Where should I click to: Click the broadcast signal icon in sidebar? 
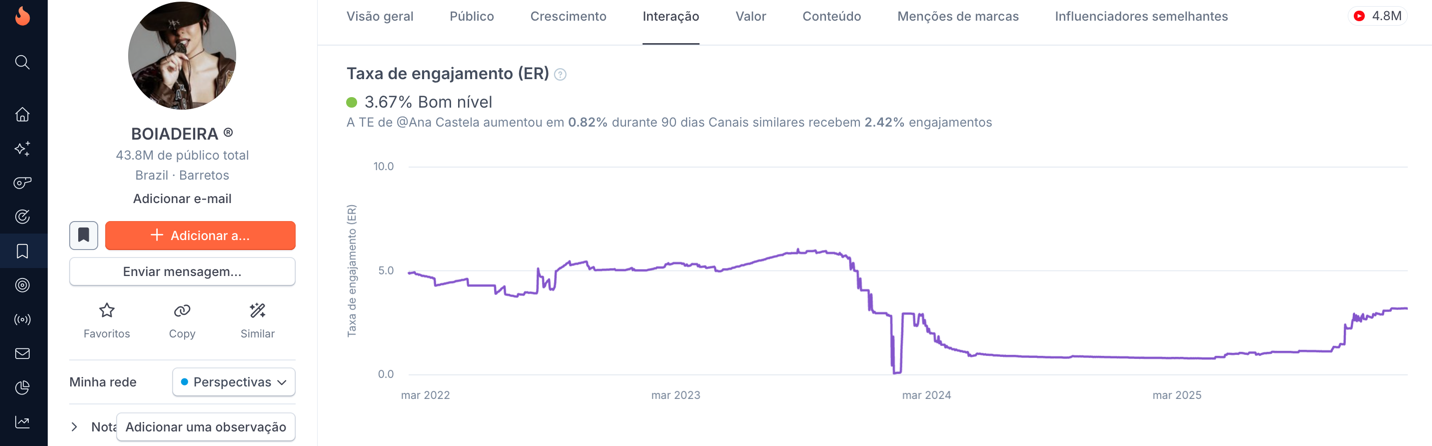[x=22, y=320]
